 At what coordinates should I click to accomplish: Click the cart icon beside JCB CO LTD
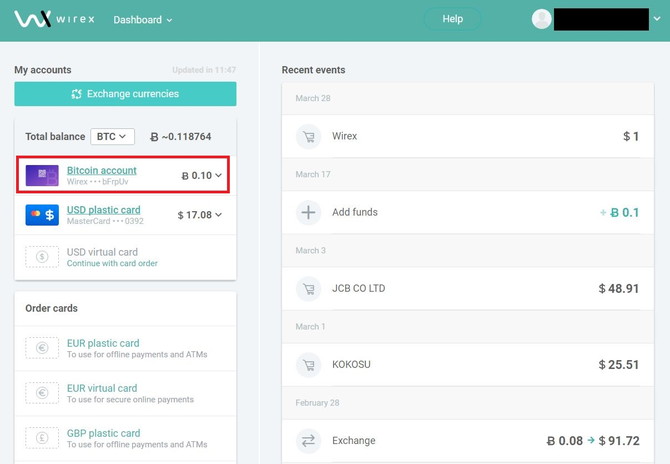click(x=309, y=288)
